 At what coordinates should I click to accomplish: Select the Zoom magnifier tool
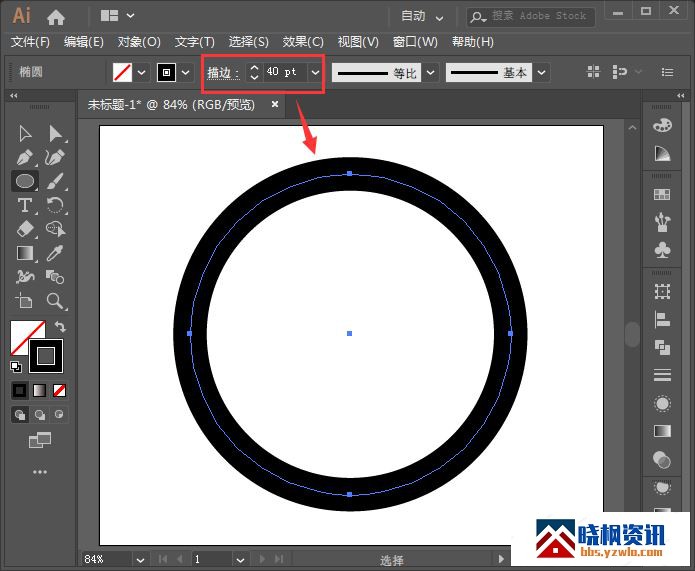click(x=55, y=301)
